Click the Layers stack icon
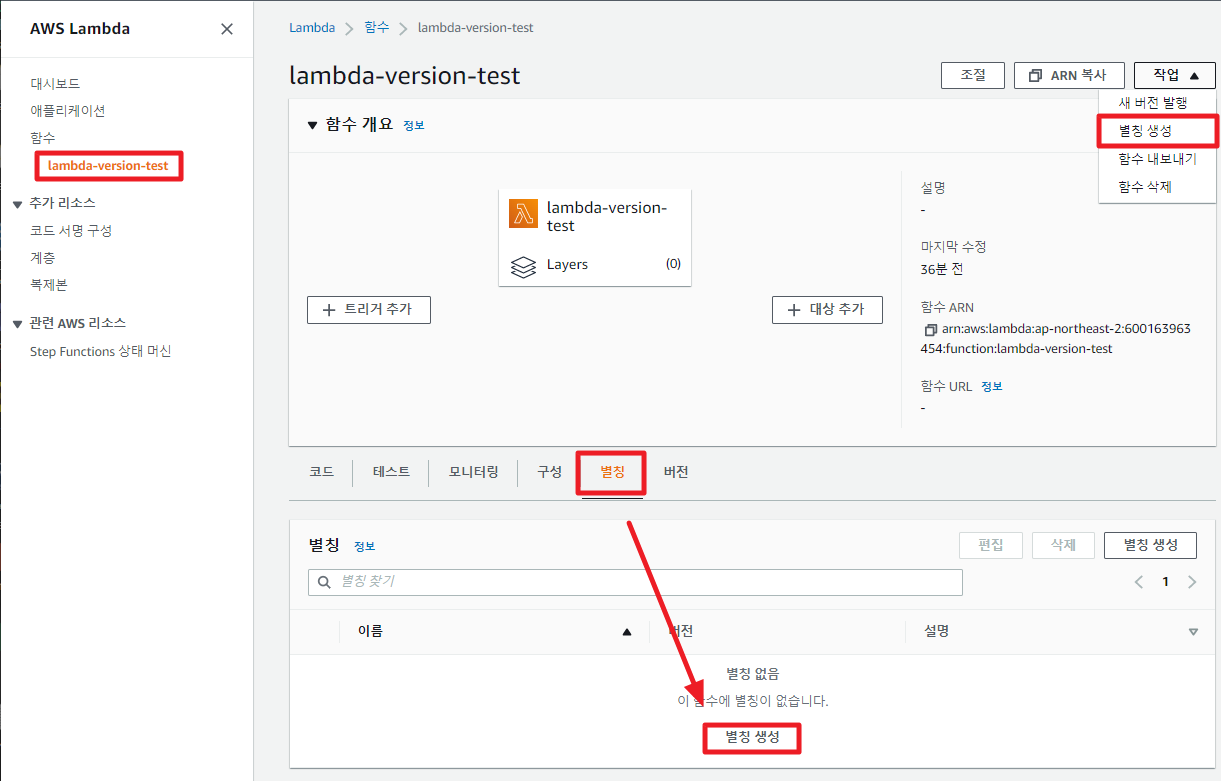This screenshot has width=1221, height=781. (523, 266)
